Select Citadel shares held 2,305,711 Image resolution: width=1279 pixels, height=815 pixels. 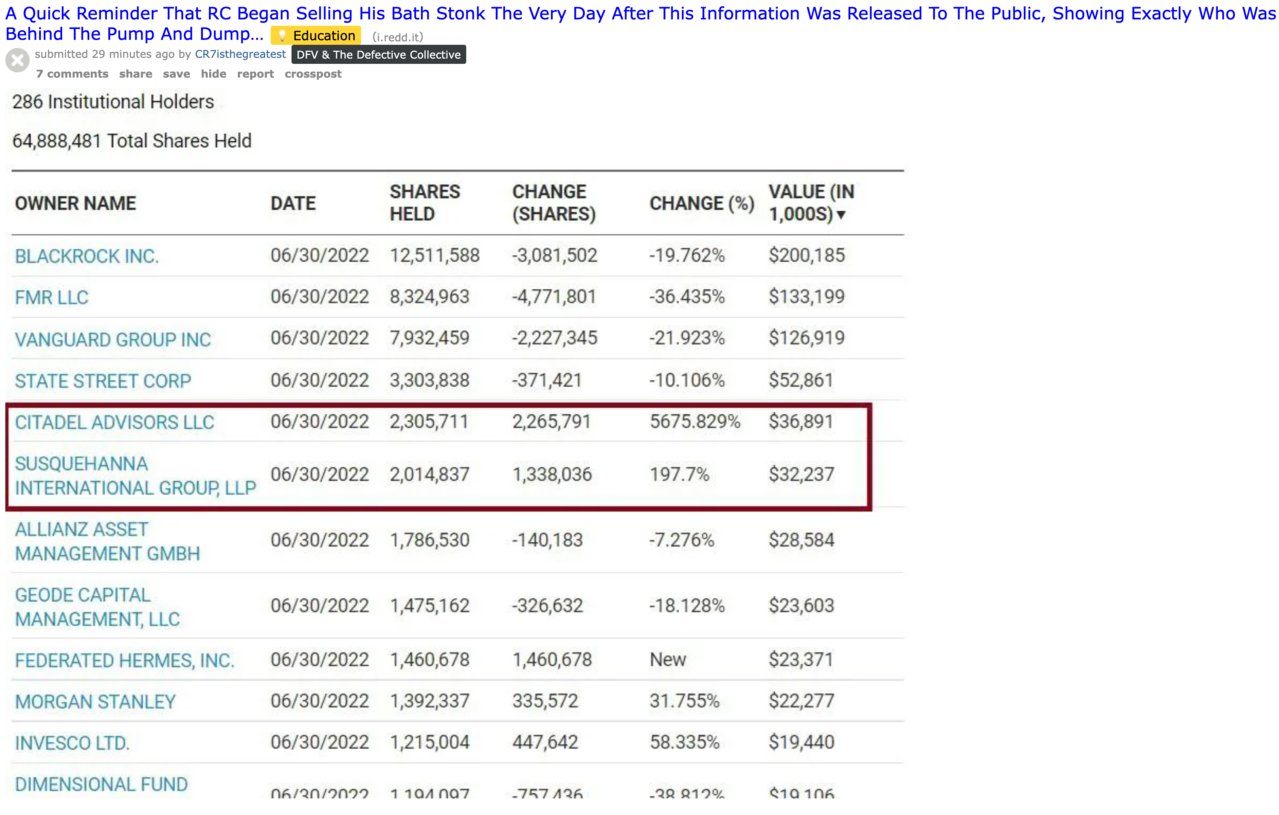pyautogui.click(x=429, y=422)
